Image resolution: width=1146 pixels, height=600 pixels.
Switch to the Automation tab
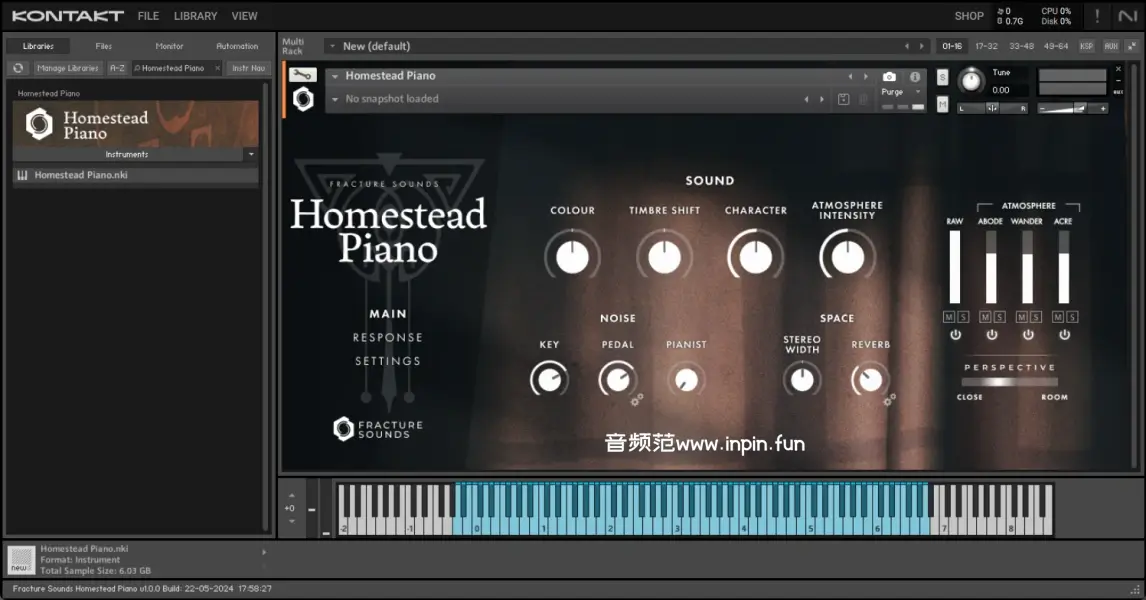pyautogui.click(x=237, y=46)
